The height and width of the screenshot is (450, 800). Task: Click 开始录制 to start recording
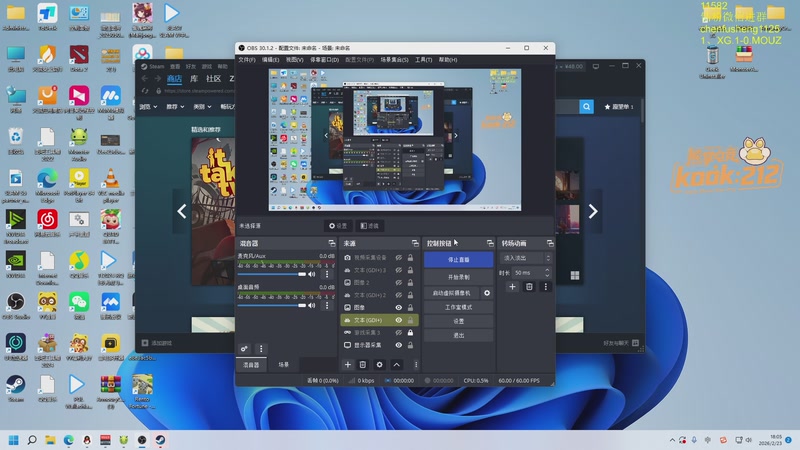coord(459,277)
